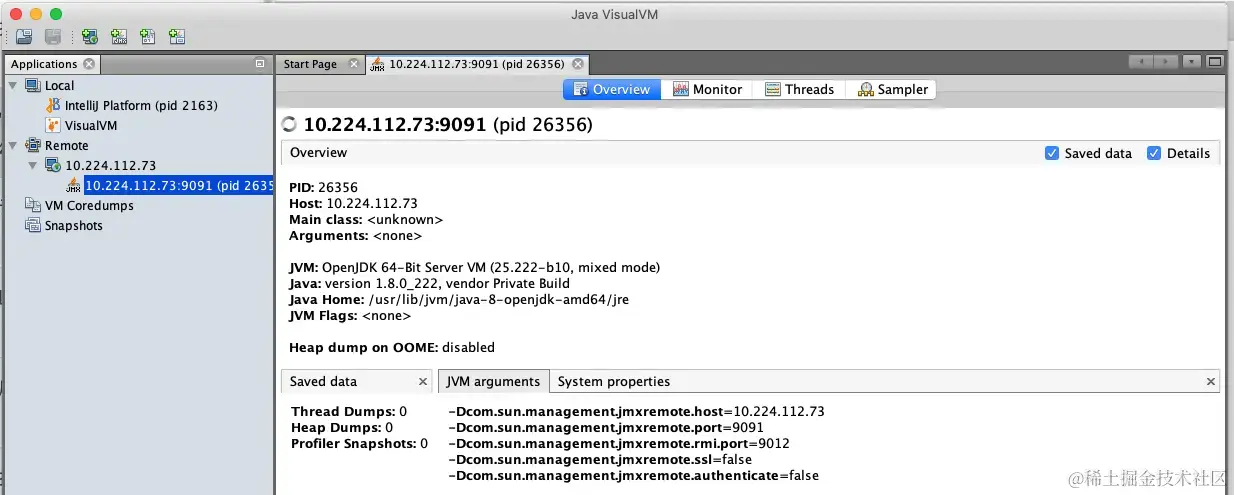
Task: Collapse the Remote tree node
Action: click(x=13, y=145)
